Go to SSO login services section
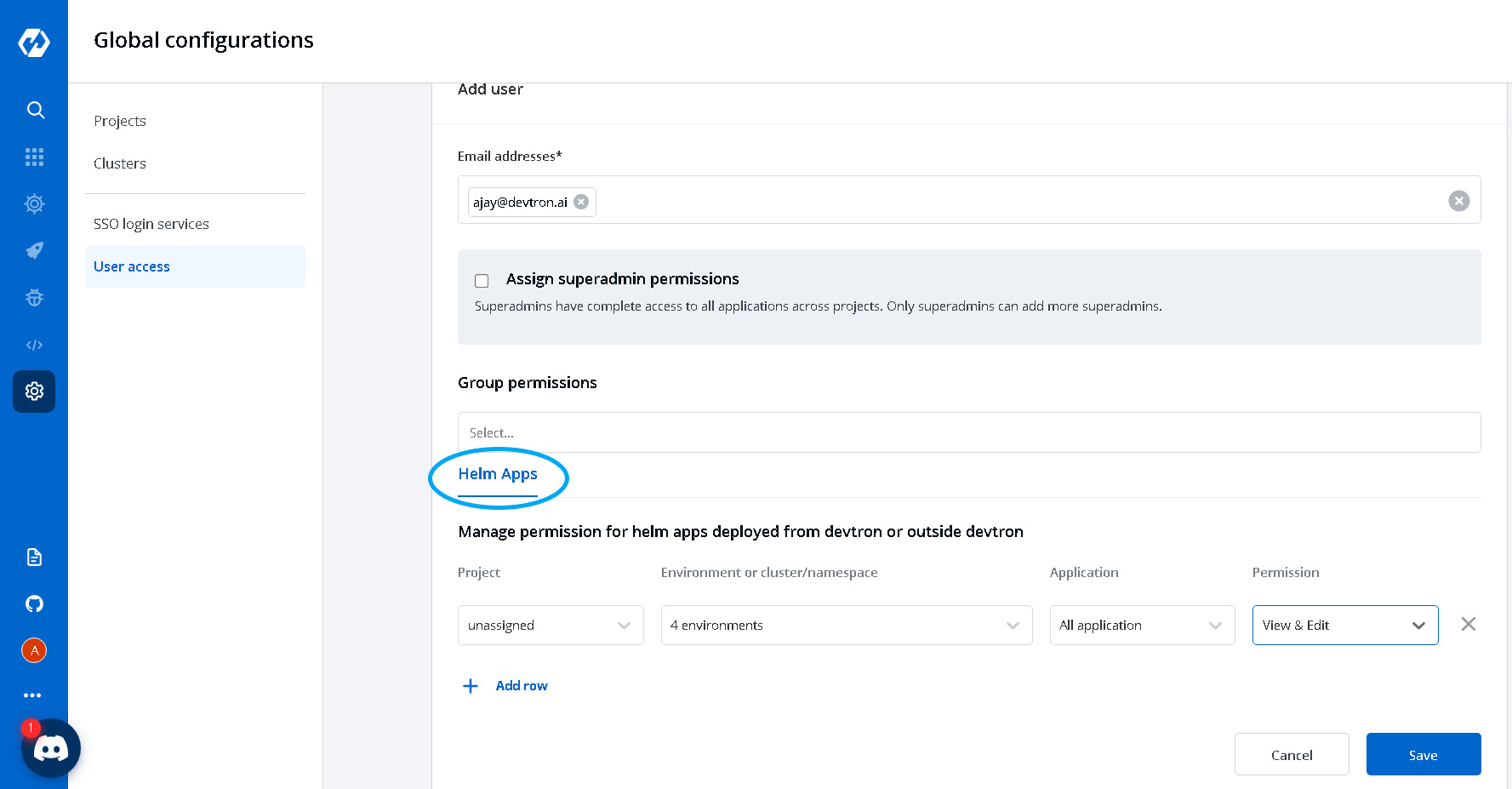 151,224
